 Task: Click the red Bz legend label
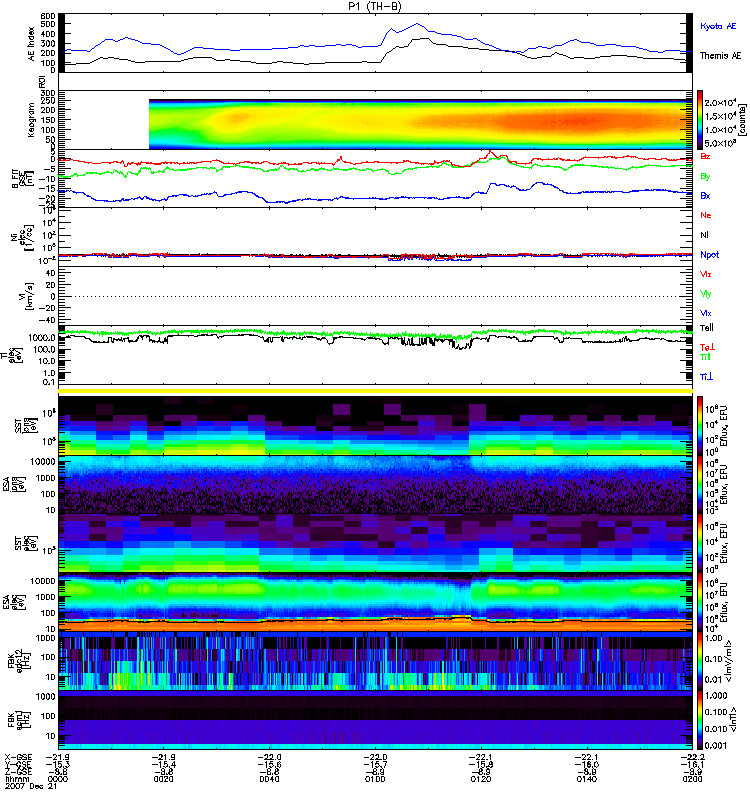pos(705,157)
